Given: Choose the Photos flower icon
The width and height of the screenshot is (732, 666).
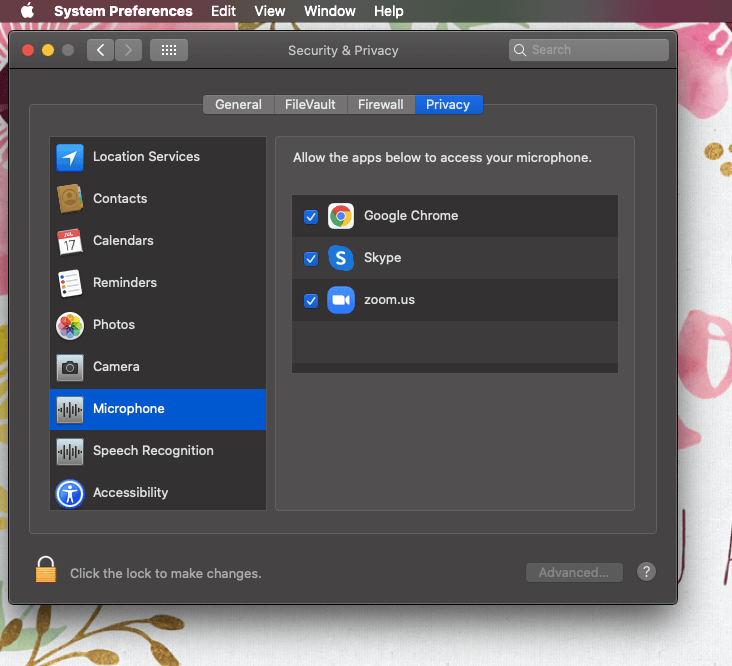Looking at the screenshot, I should 70,325.
